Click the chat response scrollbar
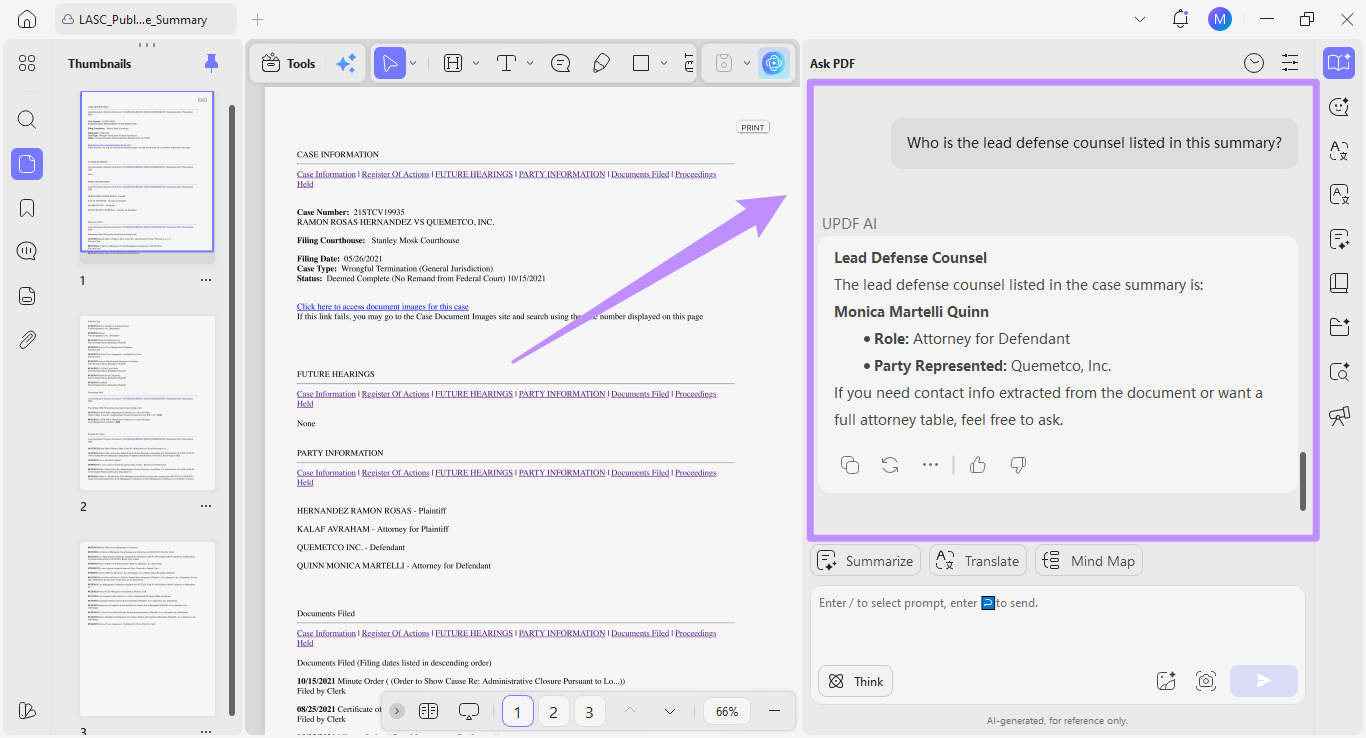The width and height of the screenshot is (1366, 738). click(1302, 481)
